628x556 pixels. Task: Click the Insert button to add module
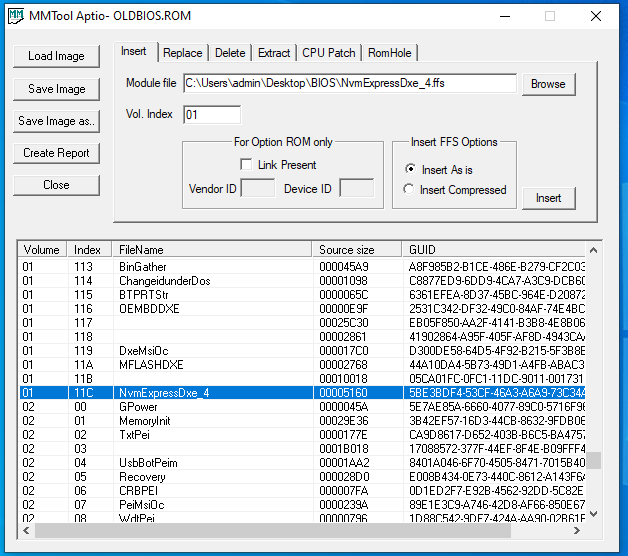point(548,198)
